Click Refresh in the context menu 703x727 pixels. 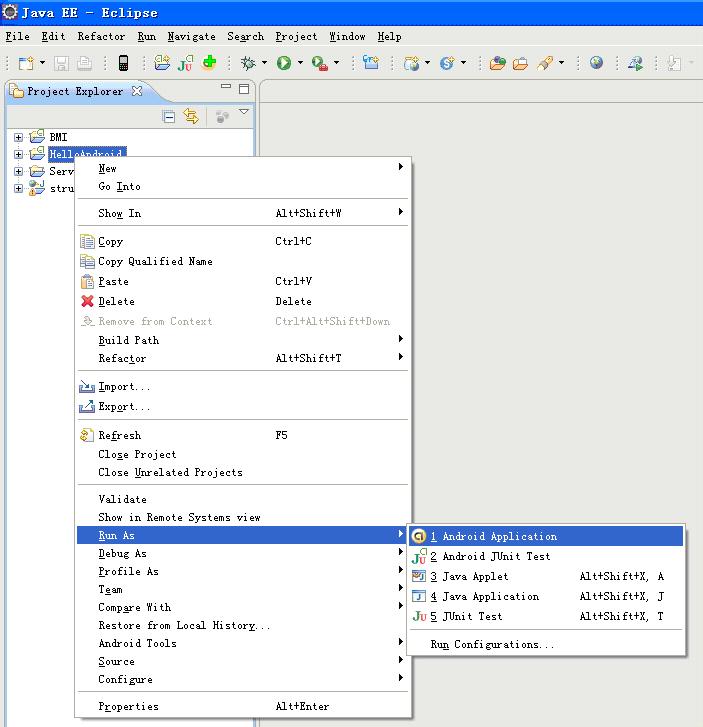tap(119, 436)
